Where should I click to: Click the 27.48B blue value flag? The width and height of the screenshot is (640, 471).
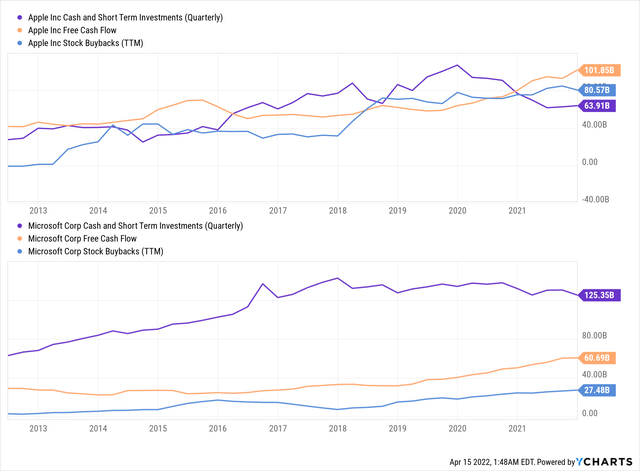coord(597,390)
